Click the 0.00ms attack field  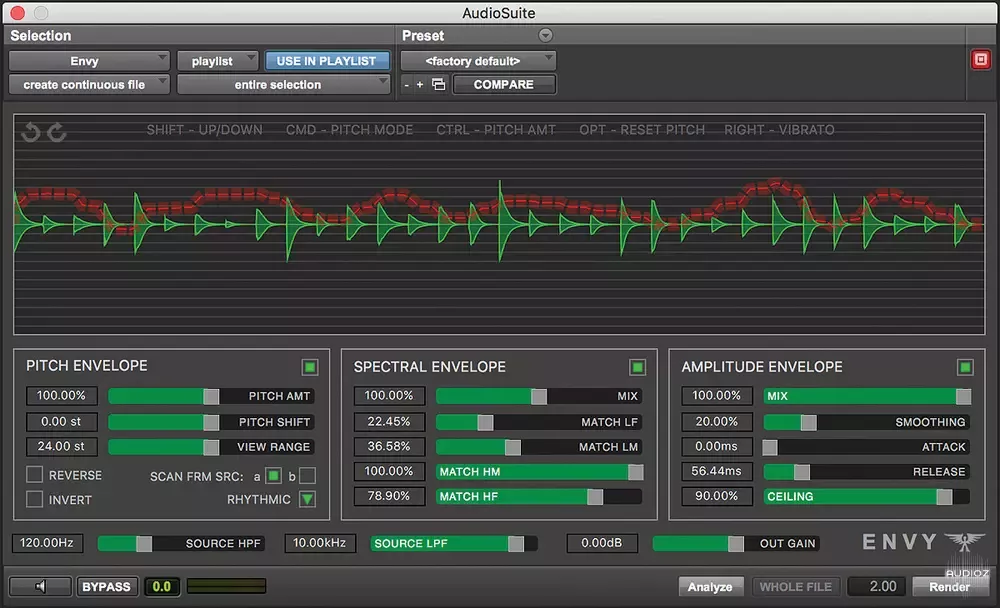pos(717,447)
